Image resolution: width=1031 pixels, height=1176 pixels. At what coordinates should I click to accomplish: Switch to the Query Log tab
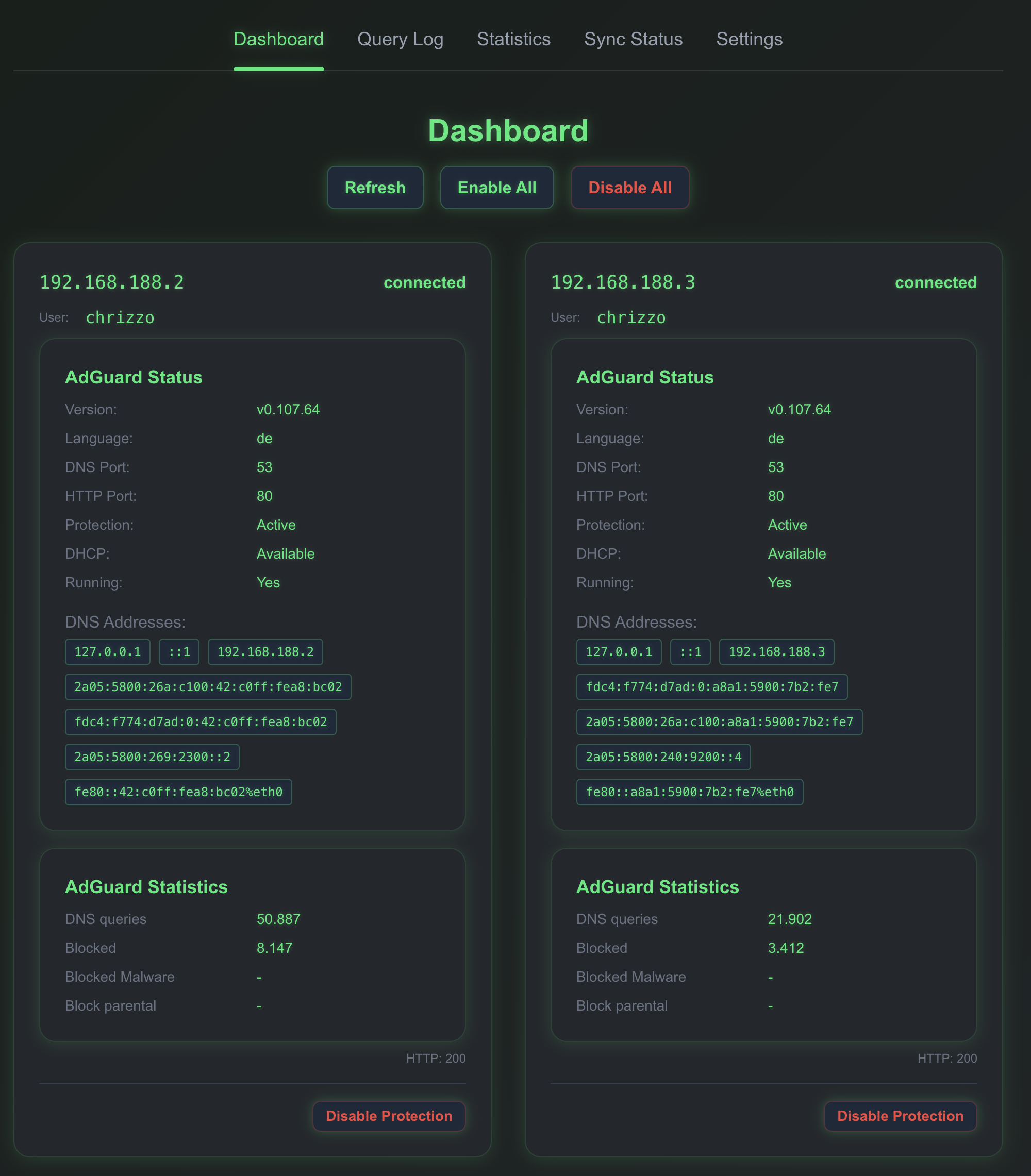pos(400,39)
